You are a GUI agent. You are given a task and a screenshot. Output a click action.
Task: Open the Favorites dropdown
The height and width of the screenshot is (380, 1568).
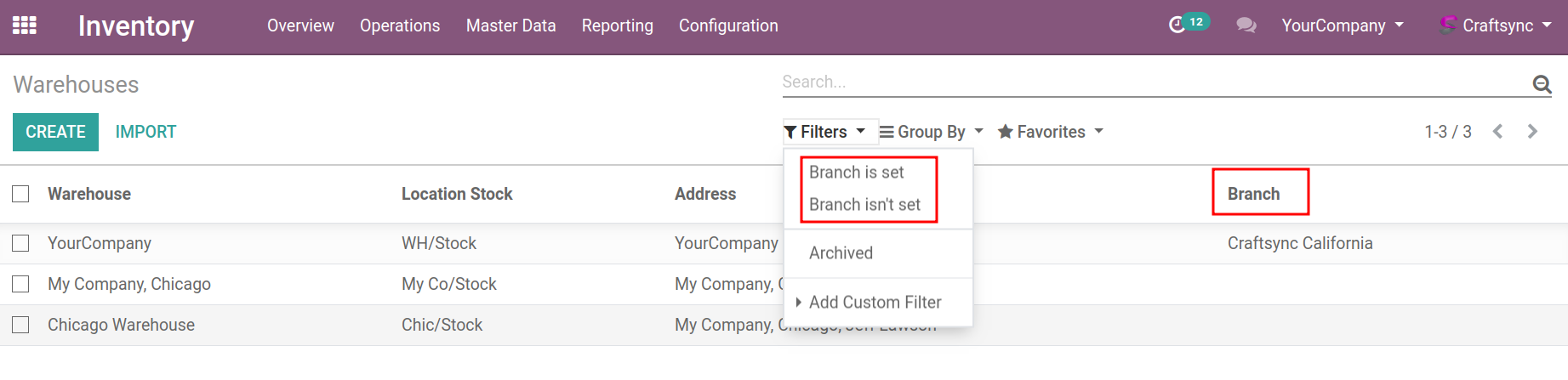click(x=1050, y=132)
